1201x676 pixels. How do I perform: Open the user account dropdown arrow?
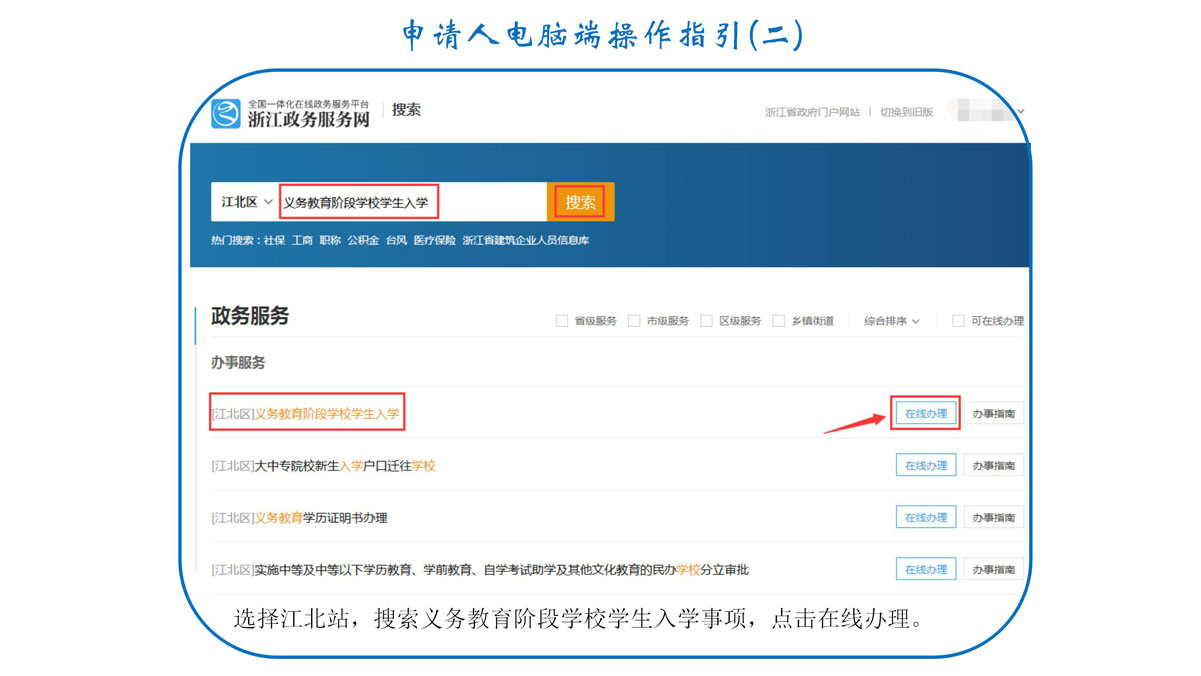pos(1020,112)
